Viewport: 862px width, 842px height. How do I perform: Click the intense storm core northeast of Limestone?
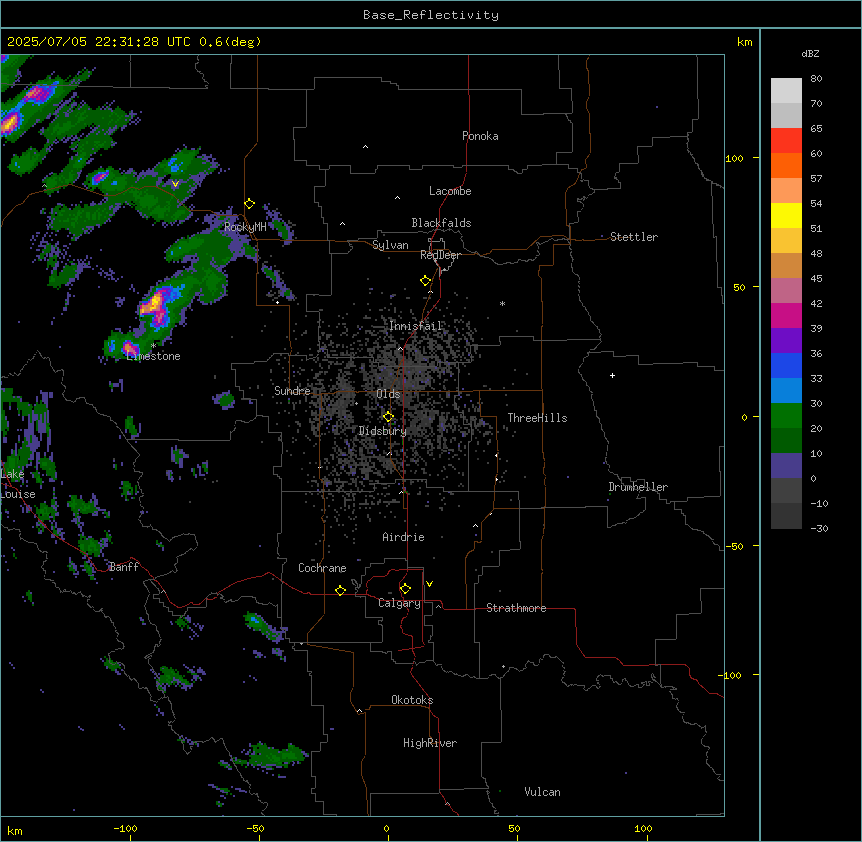click(x=154, y=306)
